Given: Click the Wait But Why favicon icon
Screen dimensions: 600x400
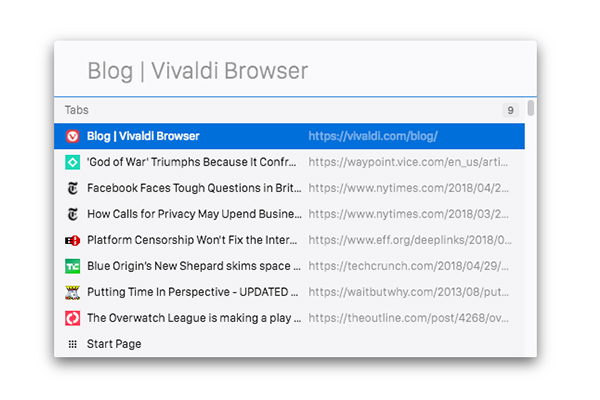Looking at the screenshot, I should 73,292.
